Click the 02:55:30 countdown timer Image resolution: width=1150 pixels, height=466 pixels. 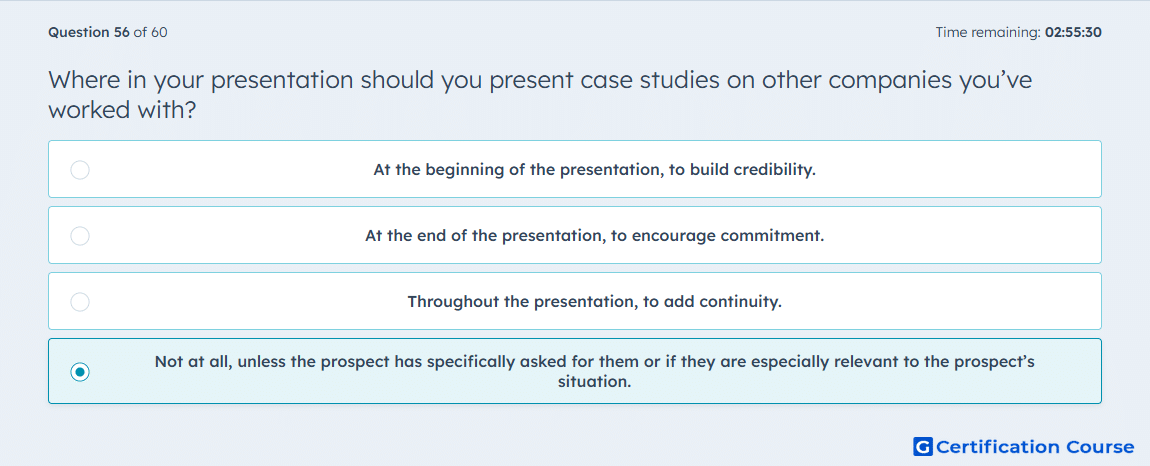[1073, 32]
